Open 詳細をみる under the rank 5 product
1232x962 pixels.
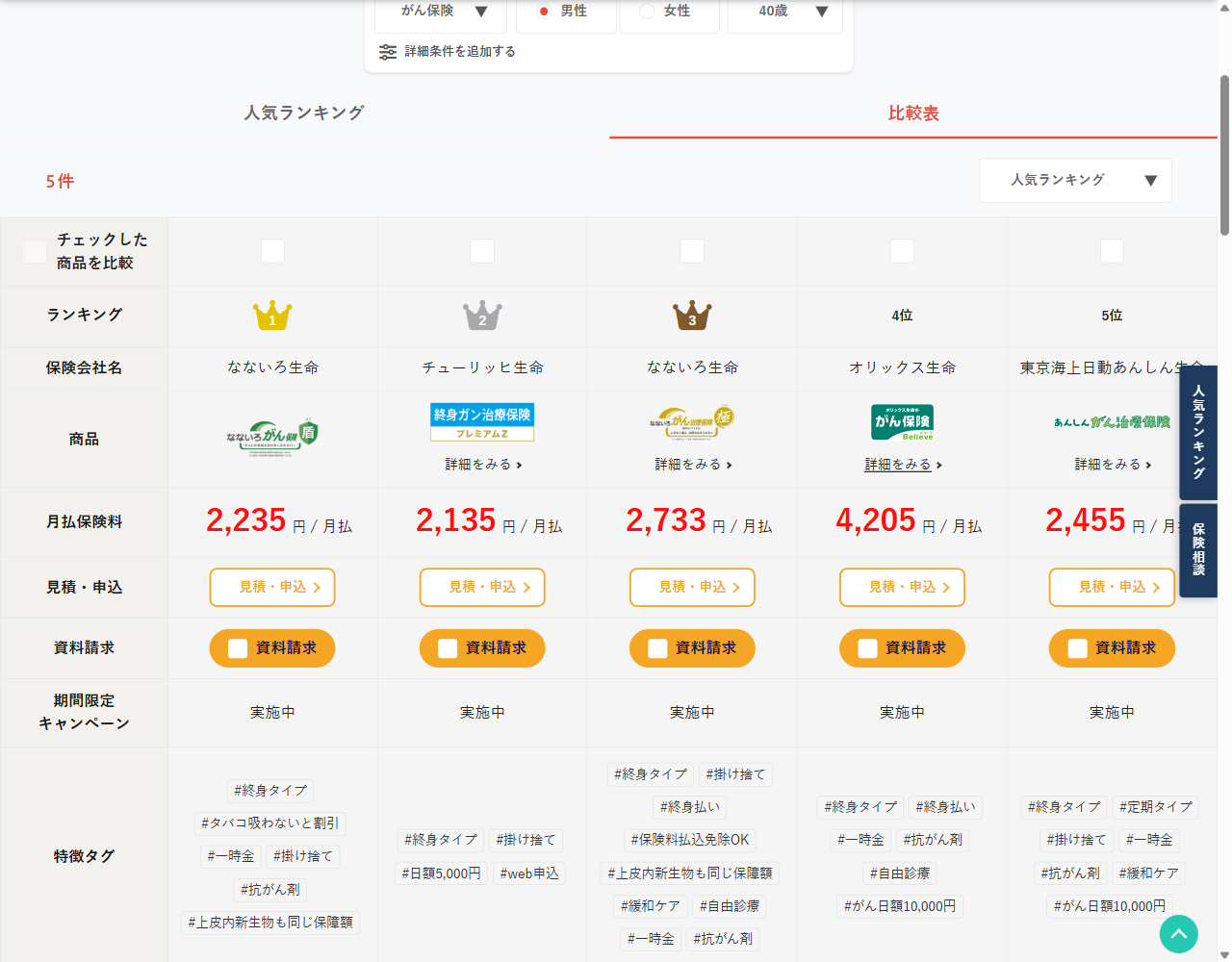(x=1113, y=465)
